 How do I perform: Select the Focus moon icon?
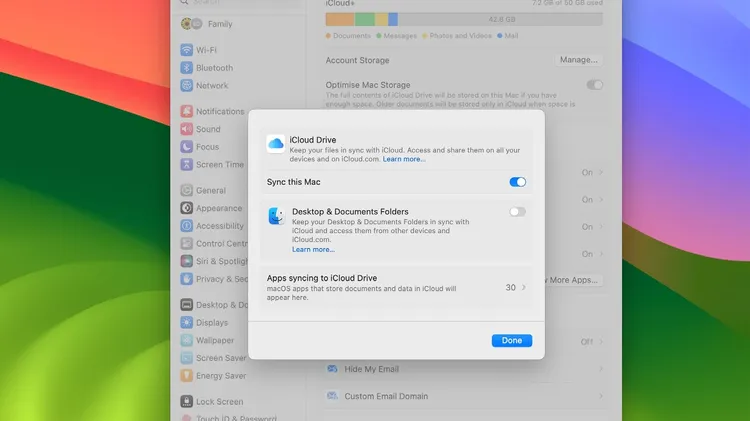click(x=187, y=146)
